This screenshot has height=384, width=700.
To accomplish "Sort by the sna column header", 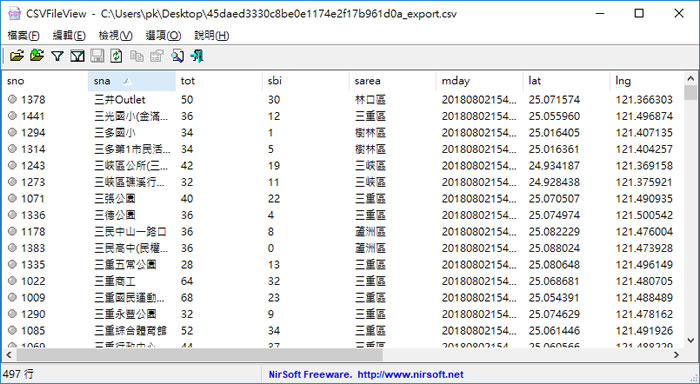I will [132, 81].
